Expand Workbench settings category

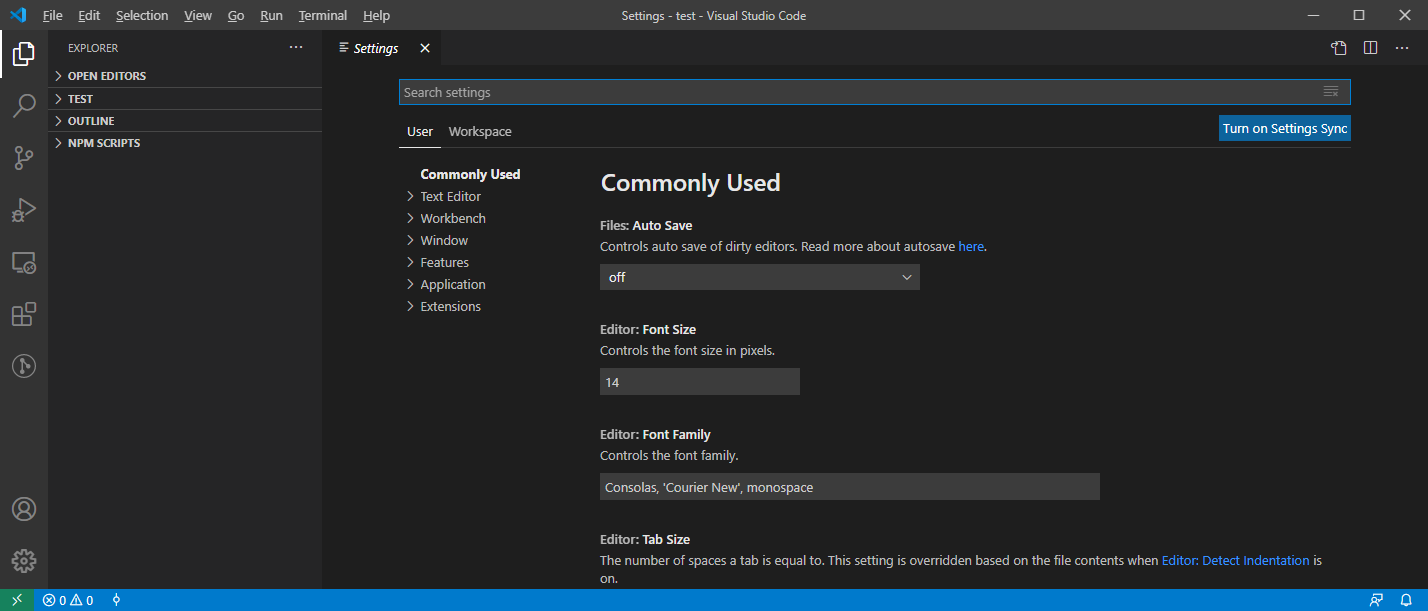click(452, 218)
